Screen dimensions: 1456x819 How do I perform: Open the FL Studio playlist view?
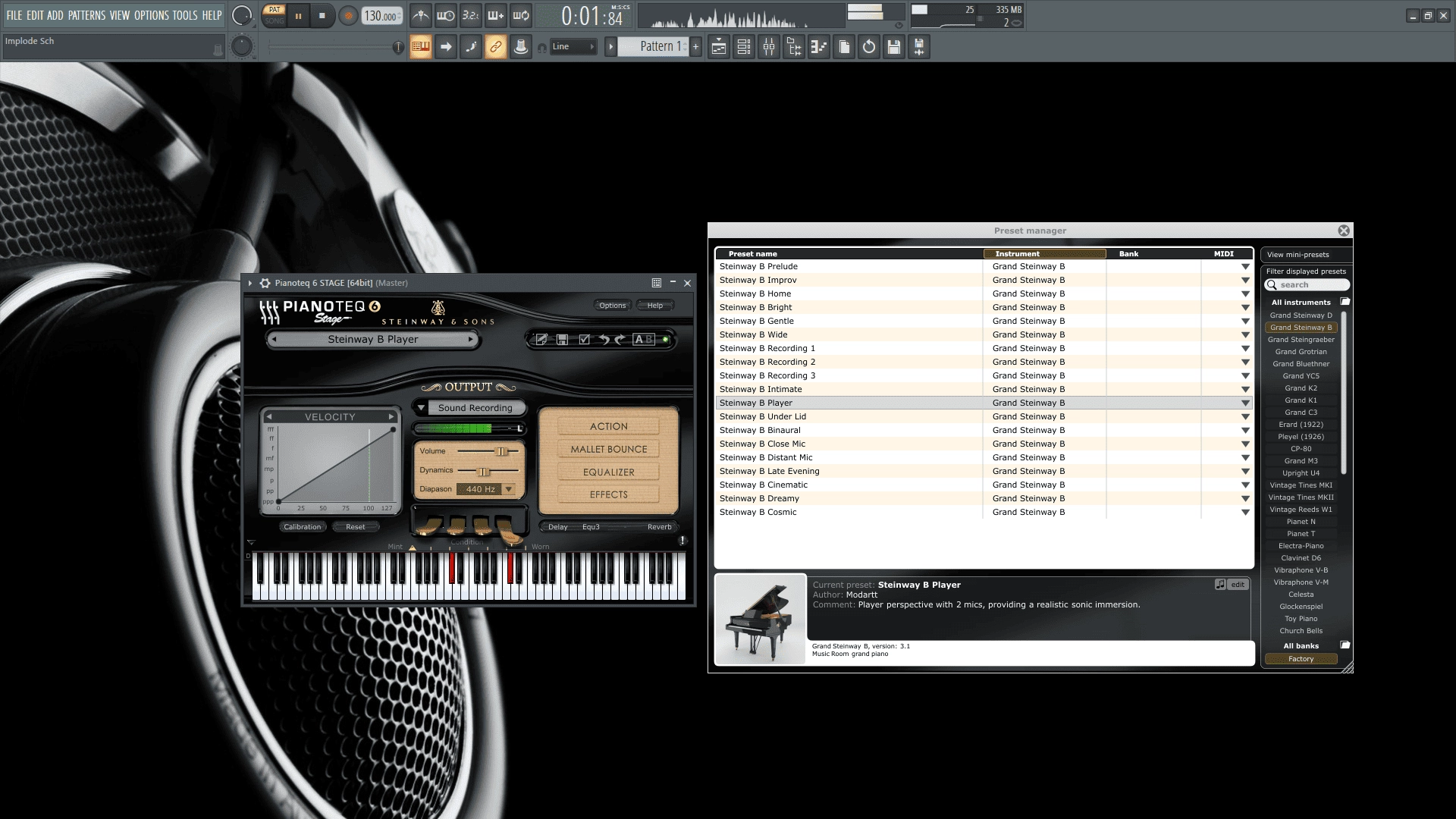point(718,47)
